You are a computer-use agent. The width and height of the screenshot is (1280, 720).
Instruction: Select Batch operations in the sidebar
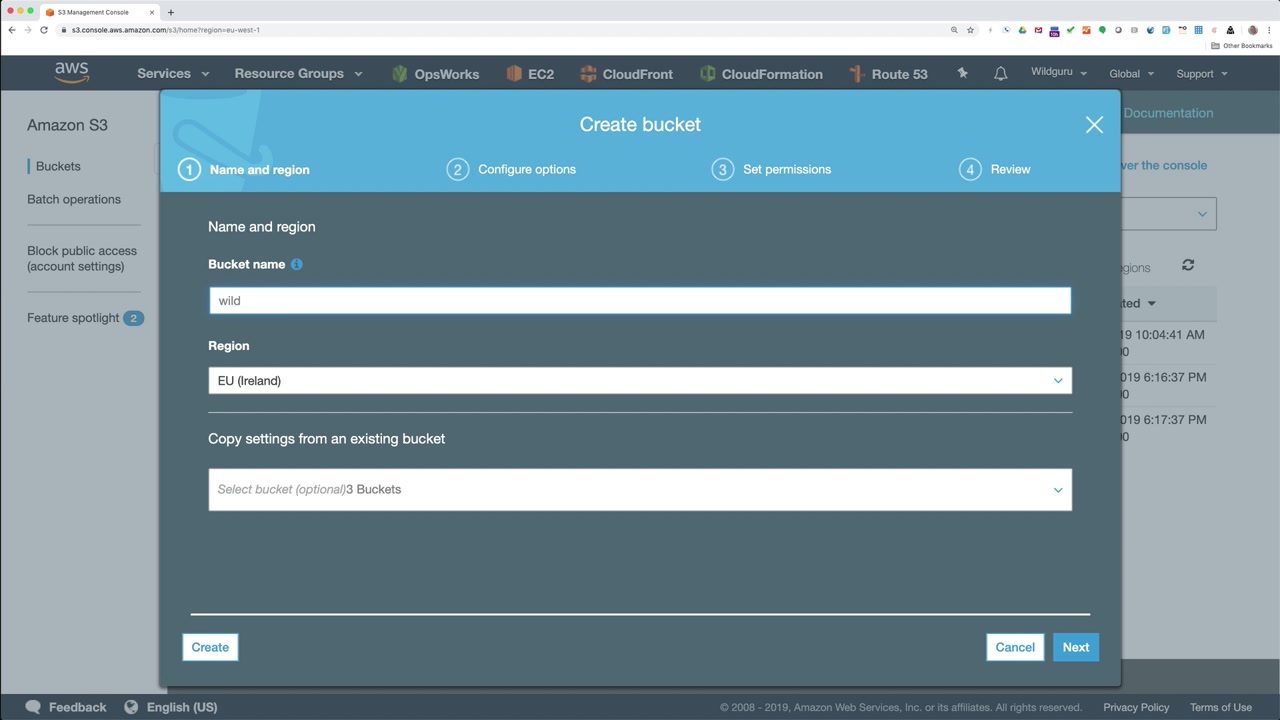coord(74,199)
